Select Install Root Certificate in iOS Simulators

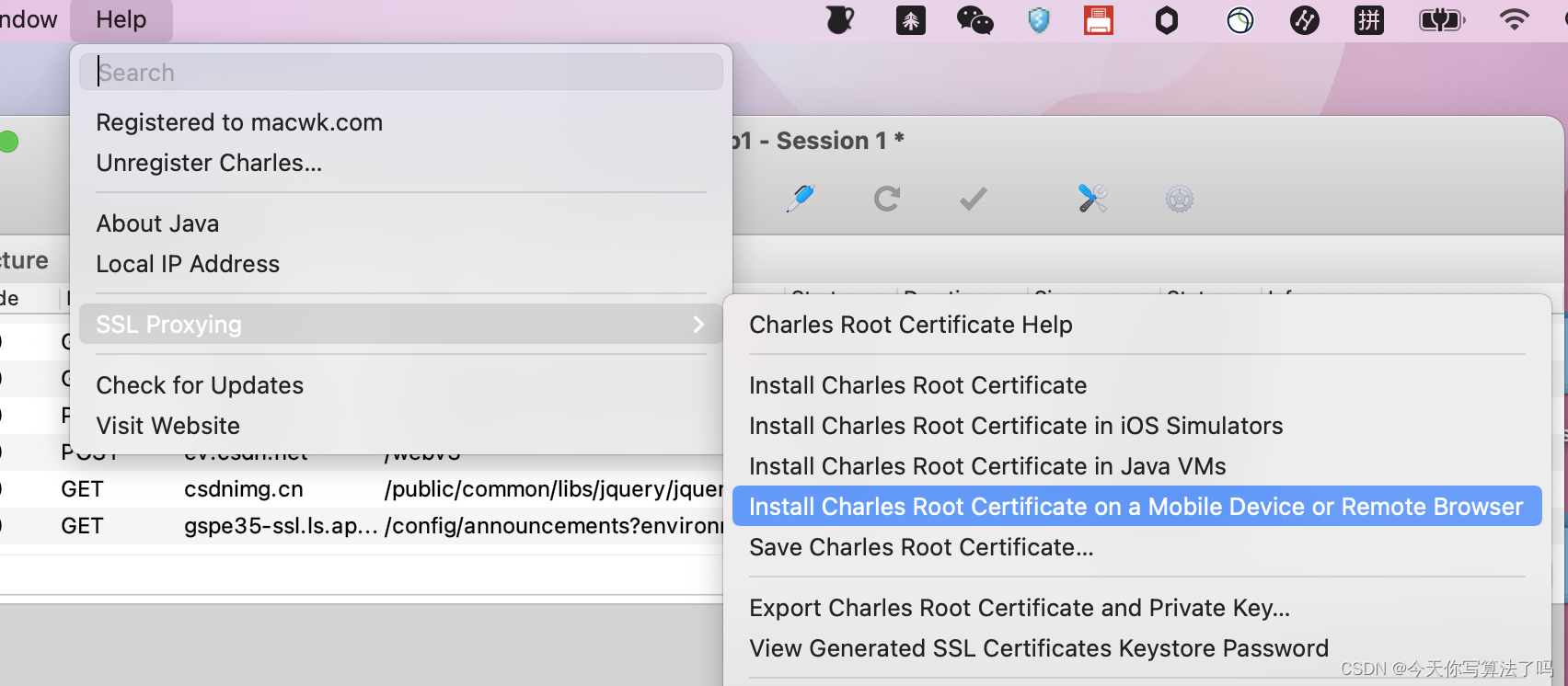(1016, 426)
